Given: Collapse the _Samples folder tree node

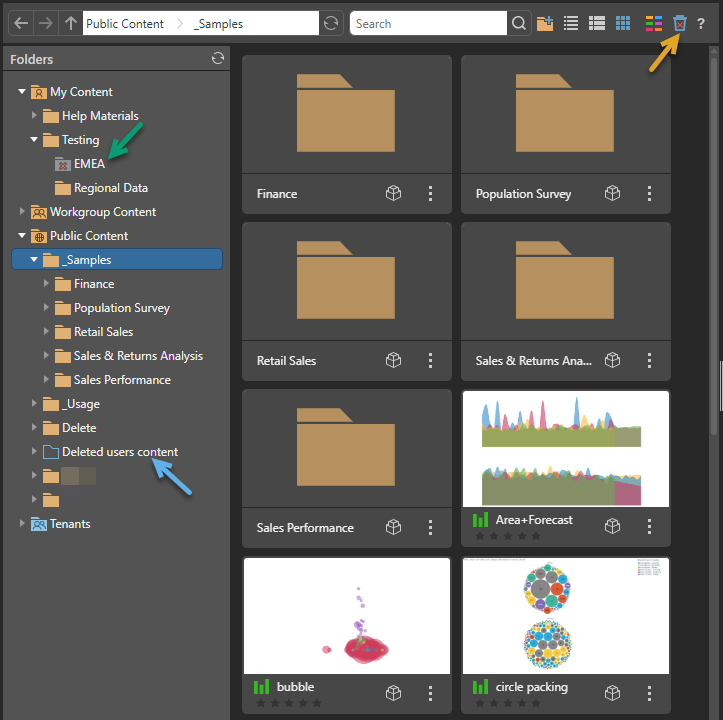Looking at the screenshot, I should coord(35,260).
